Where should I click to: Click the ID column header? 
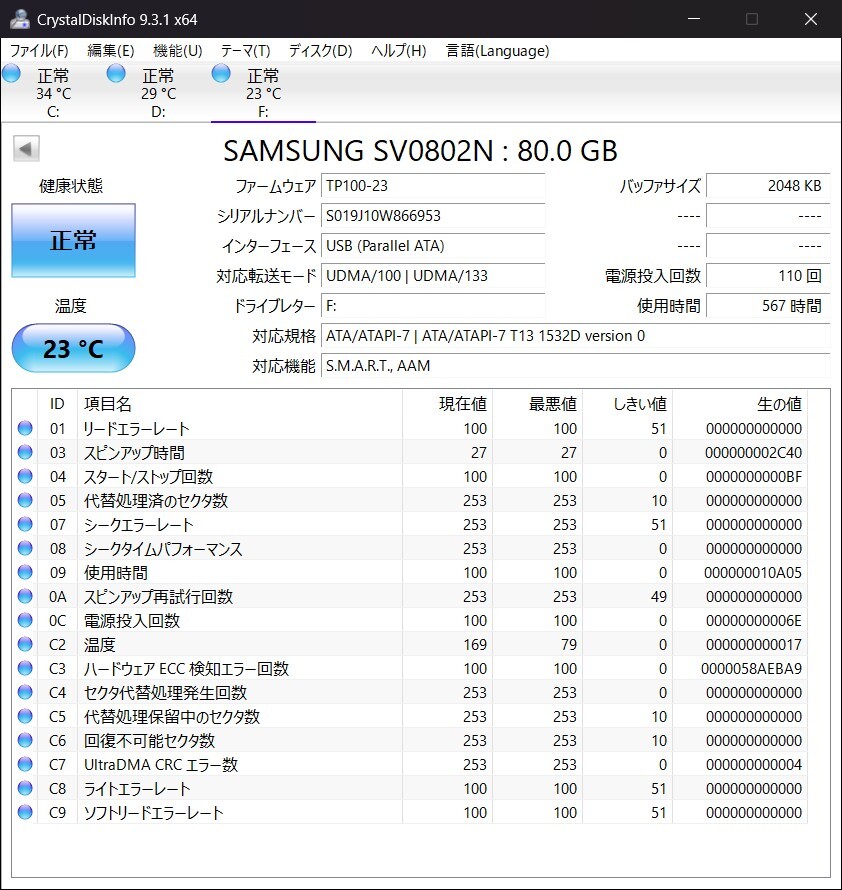(57, 404)
